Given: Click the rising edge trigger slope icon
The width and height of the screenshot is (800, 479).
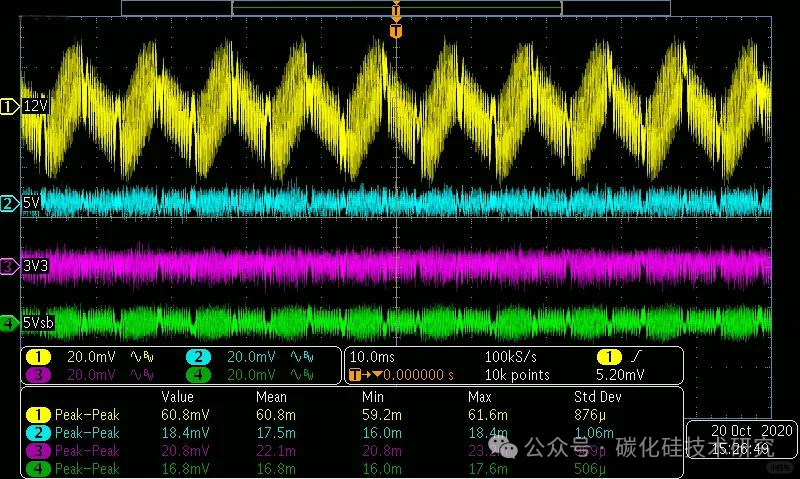Looking at the screenshot, I should pos(636,357).
